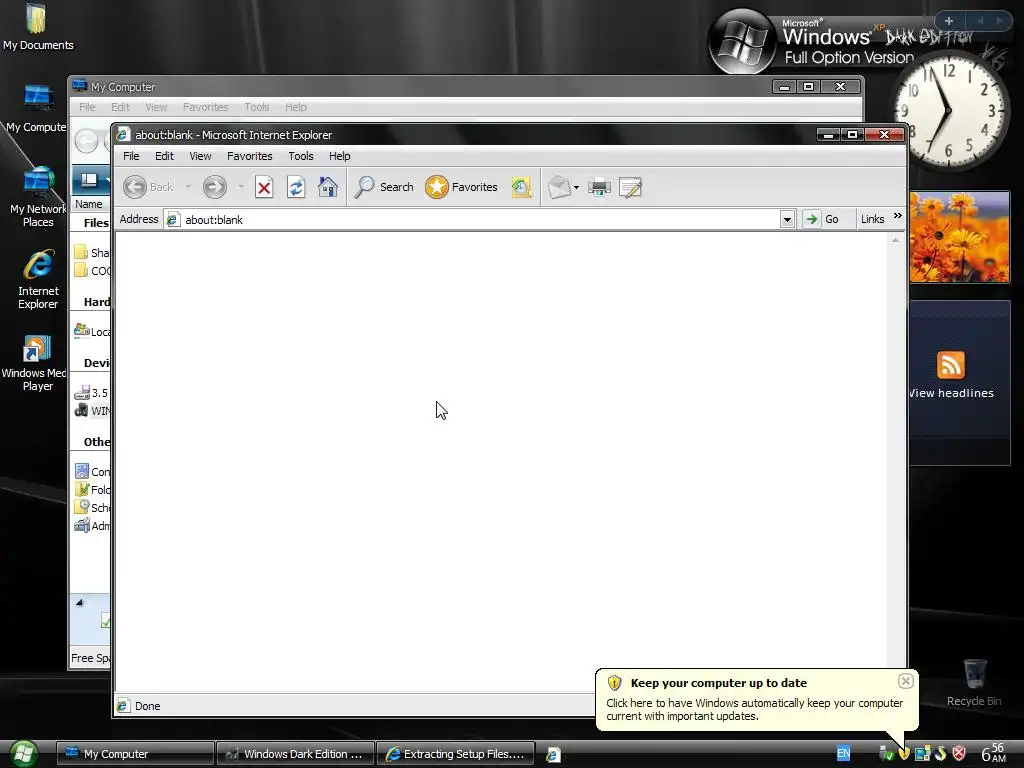The height and width of the screenshot is (768, 1024).
Task: Open the Search pane in IE toolbar
Action: pos(383,187)
